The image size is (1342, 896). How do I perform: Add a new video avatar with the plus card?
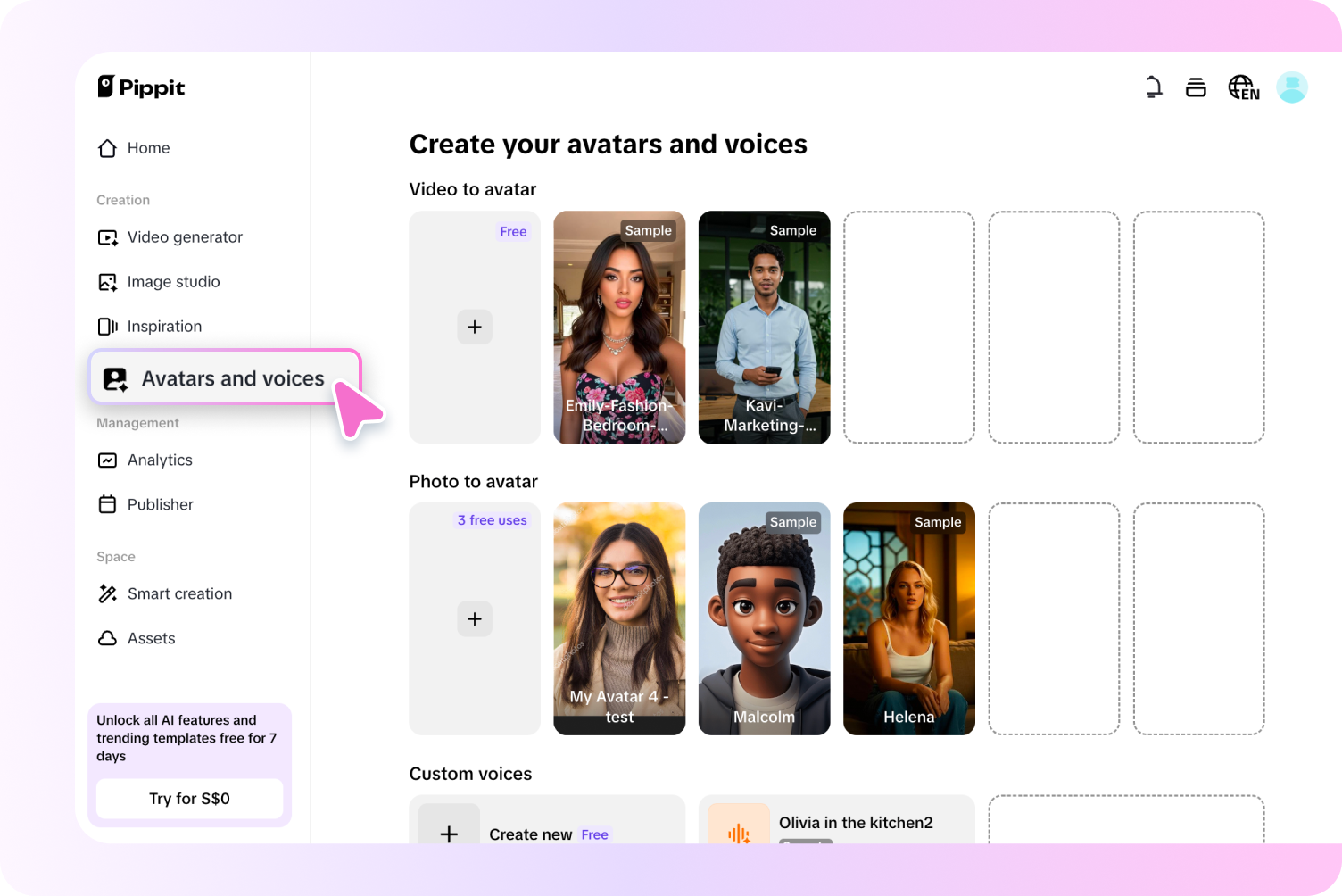coord(474,327)
